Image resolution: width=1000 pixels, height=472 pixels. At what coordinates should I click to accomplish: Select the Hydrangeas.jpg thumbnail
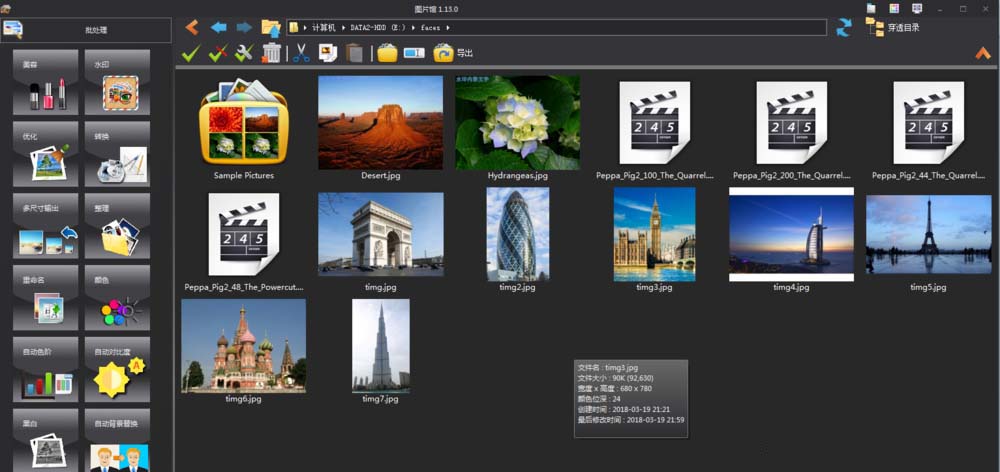click(517, 122)
